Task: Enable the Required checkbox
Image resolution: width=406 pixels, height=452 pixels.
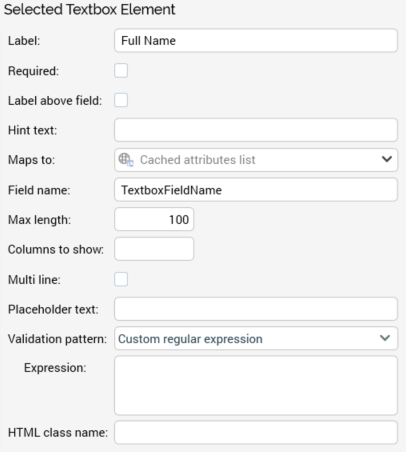Action: [121, 71]
